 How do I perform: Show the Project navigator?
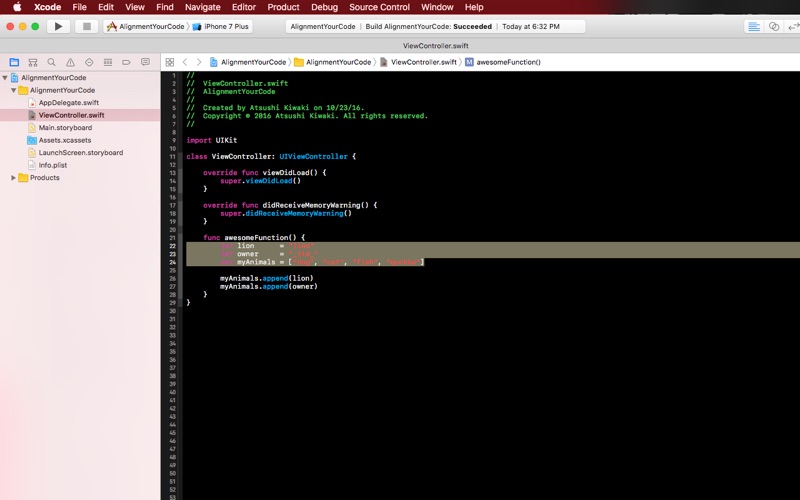coord(14,62)
